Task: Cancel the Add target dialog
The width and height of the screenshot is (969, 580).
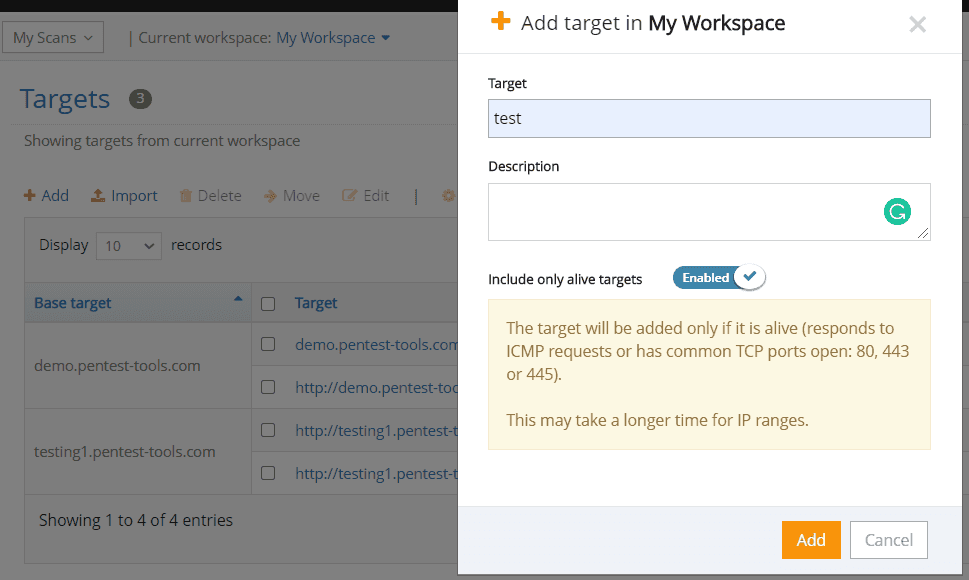Action: point(888,539)
